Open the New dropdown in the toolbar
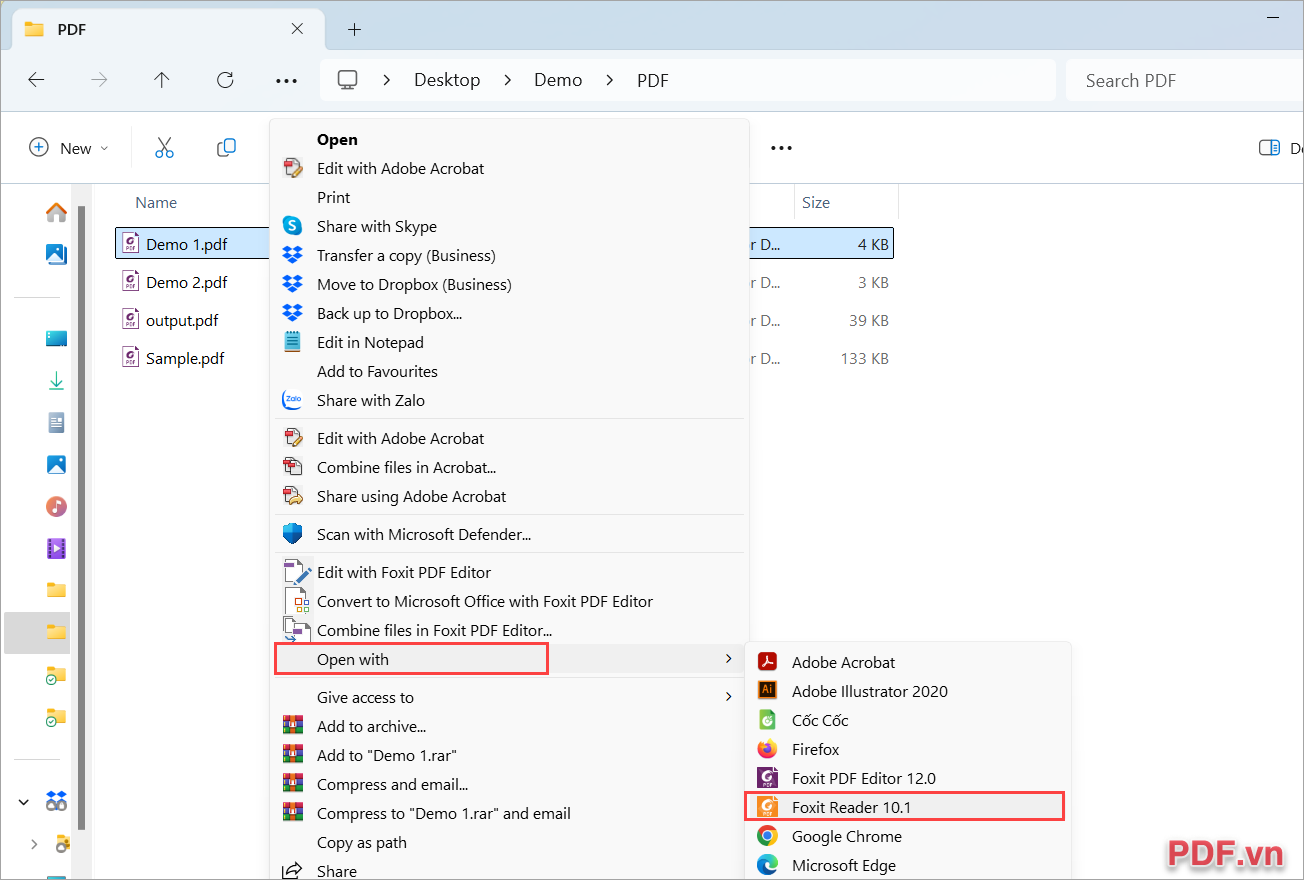 (x=68, y=148)
